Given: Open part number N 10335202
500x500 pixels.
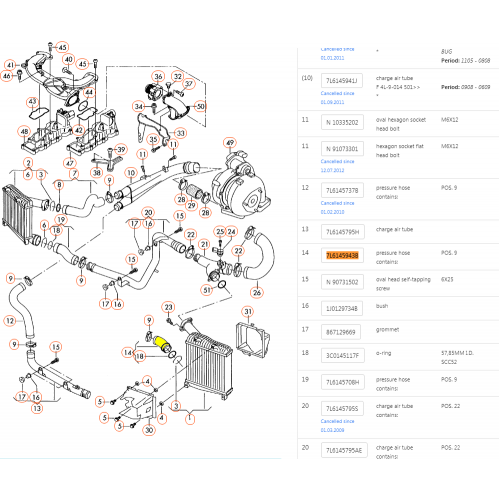Looking at the screenshot, I should (x=342, y=122).
